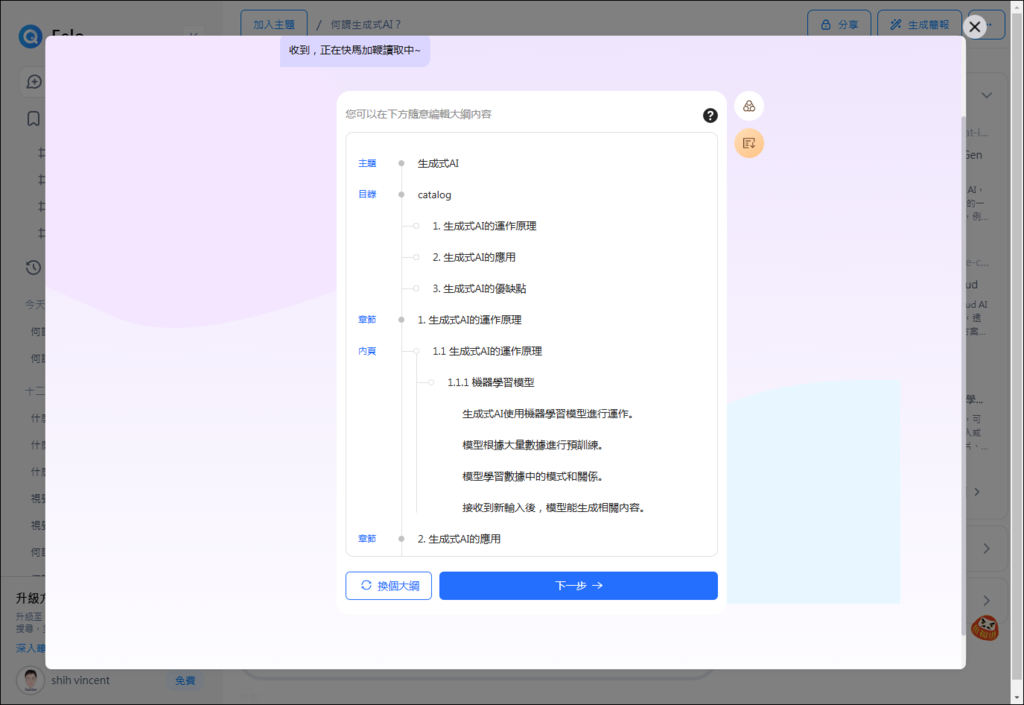Click 下一步 to proceed
The width and height of the screenshot is (1024, 705).
(x=578, y=586)
